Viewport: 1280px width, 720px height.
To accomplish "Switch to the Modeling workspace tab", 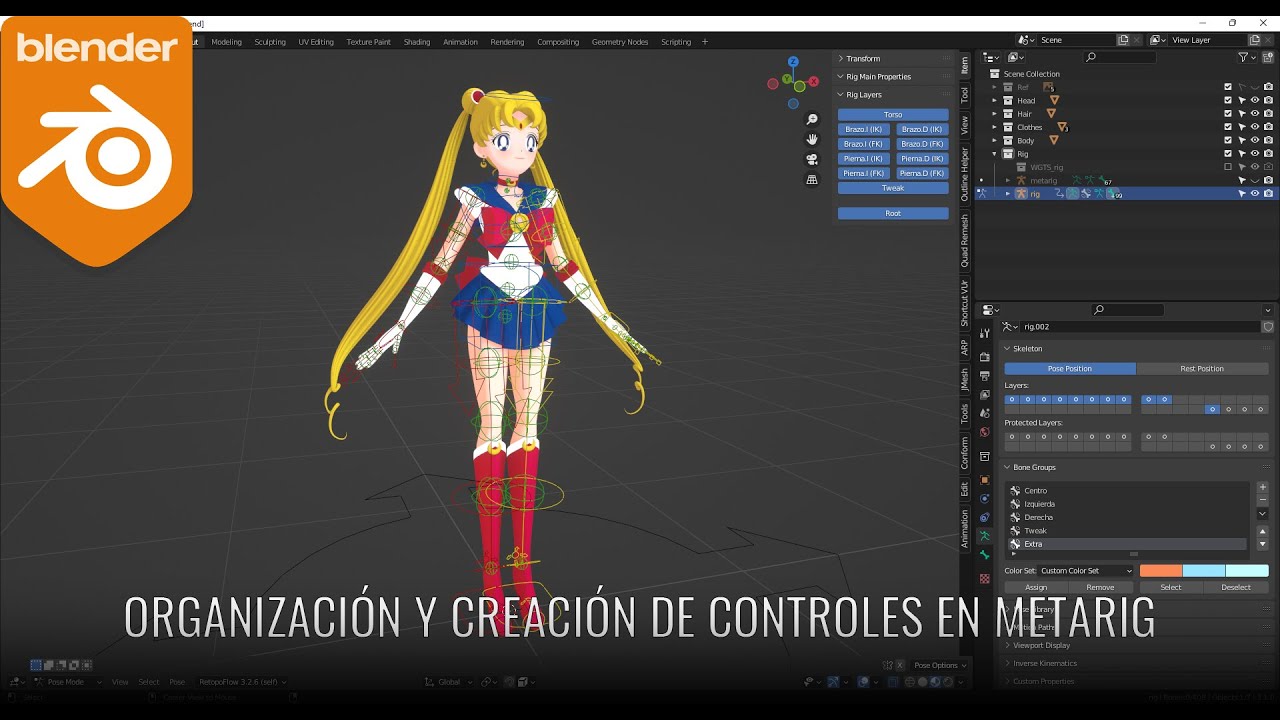I will [226, 42].
